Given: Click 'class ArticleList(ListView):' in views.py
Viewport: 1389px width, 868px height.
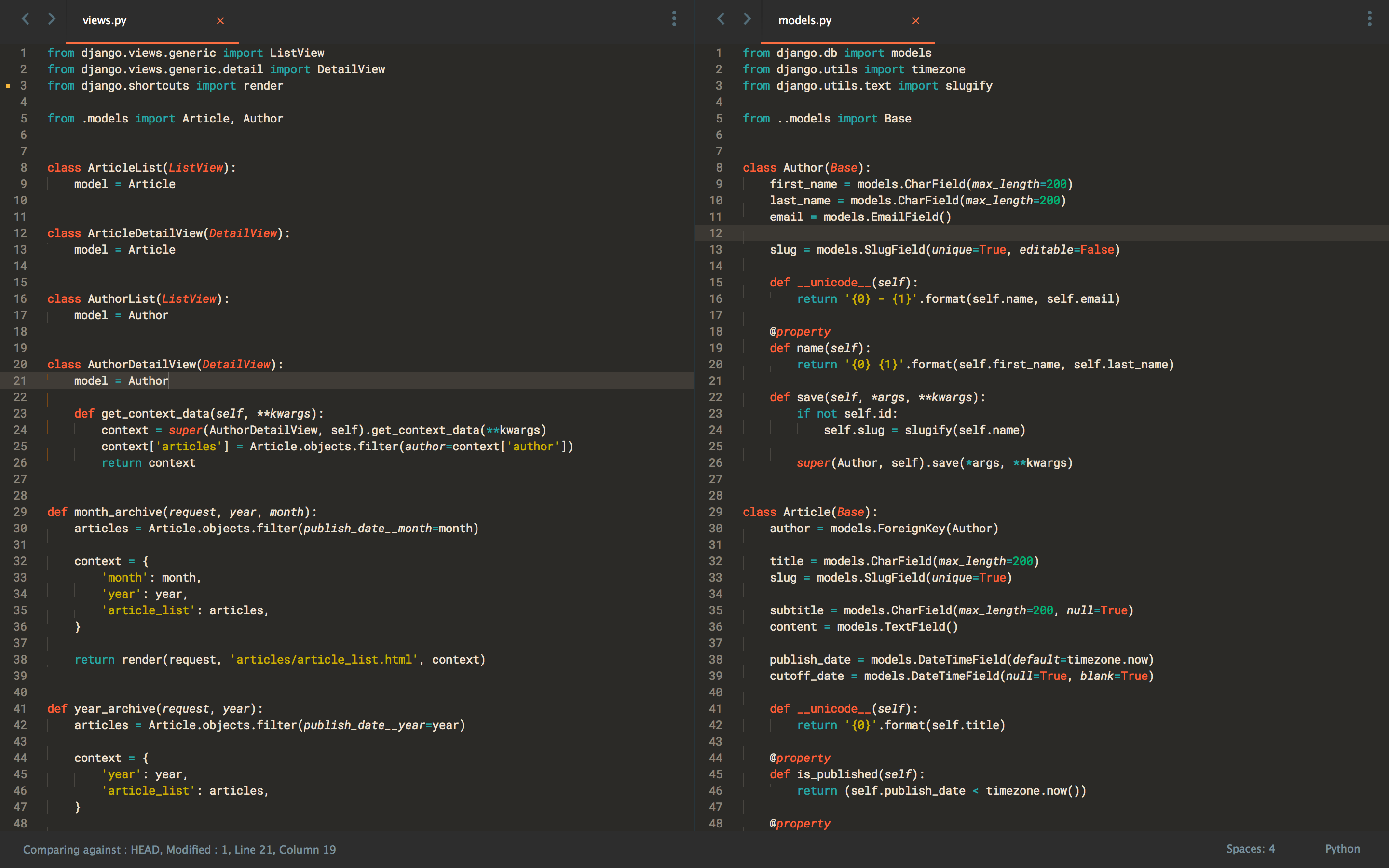Looking at the screenshot, I should pyautogui.click(x=142, y=168).
